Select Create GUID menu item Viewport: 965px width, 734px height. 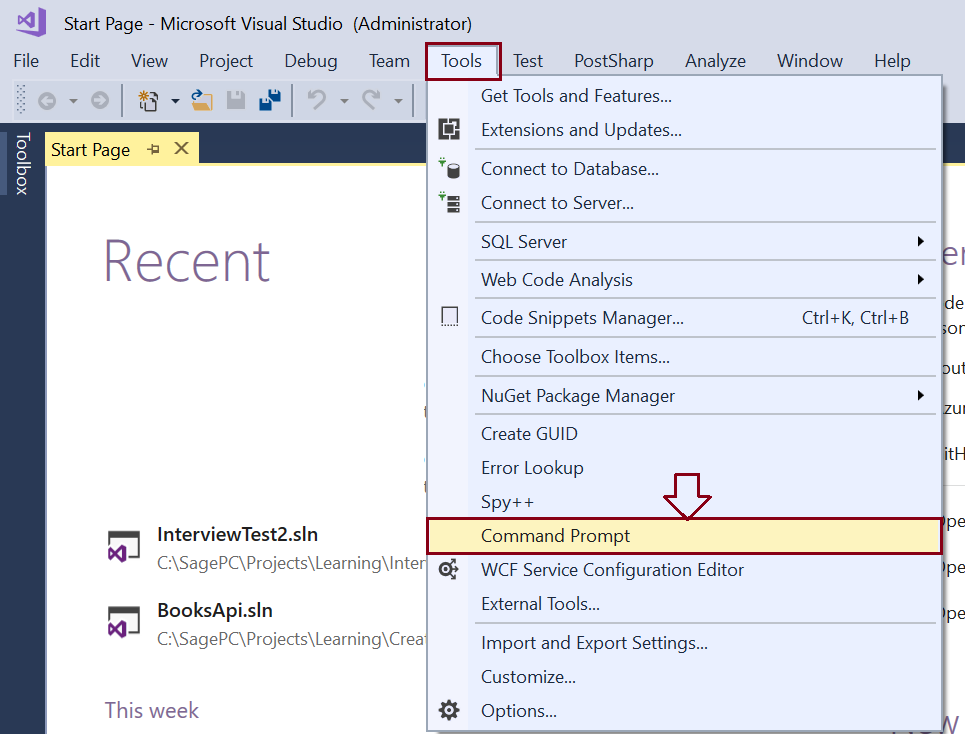[684, 433]
